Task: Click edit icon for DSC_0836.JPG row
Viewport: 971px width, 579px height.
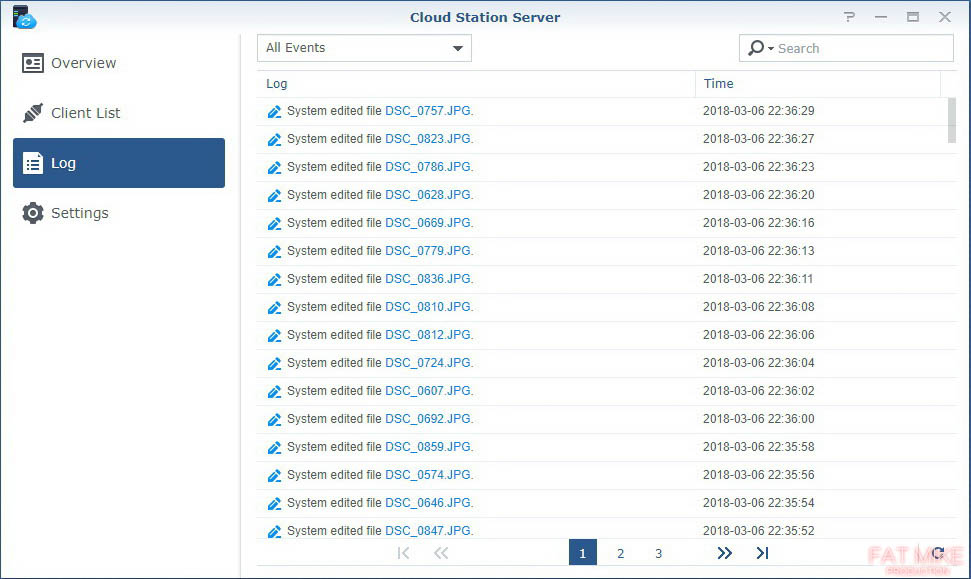Action: (274, 279)
